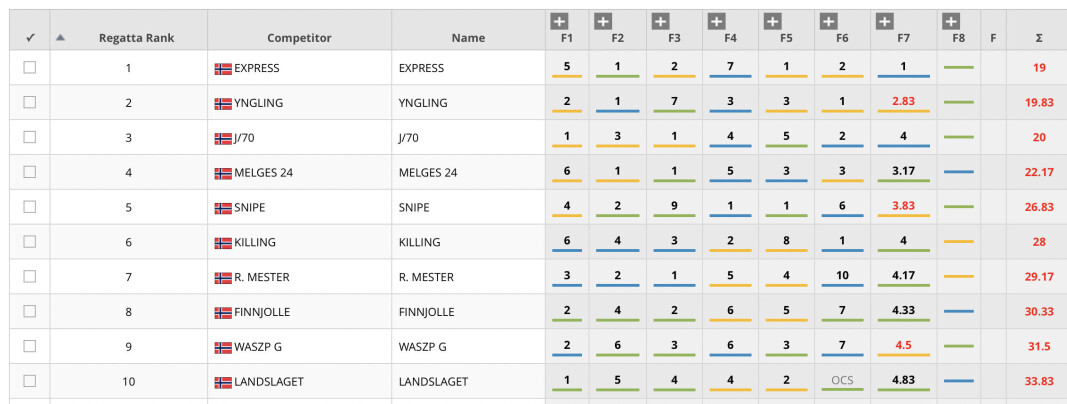
Task: Select the total 30.33 for FINNJOLLE
Action: point(1039,312)
